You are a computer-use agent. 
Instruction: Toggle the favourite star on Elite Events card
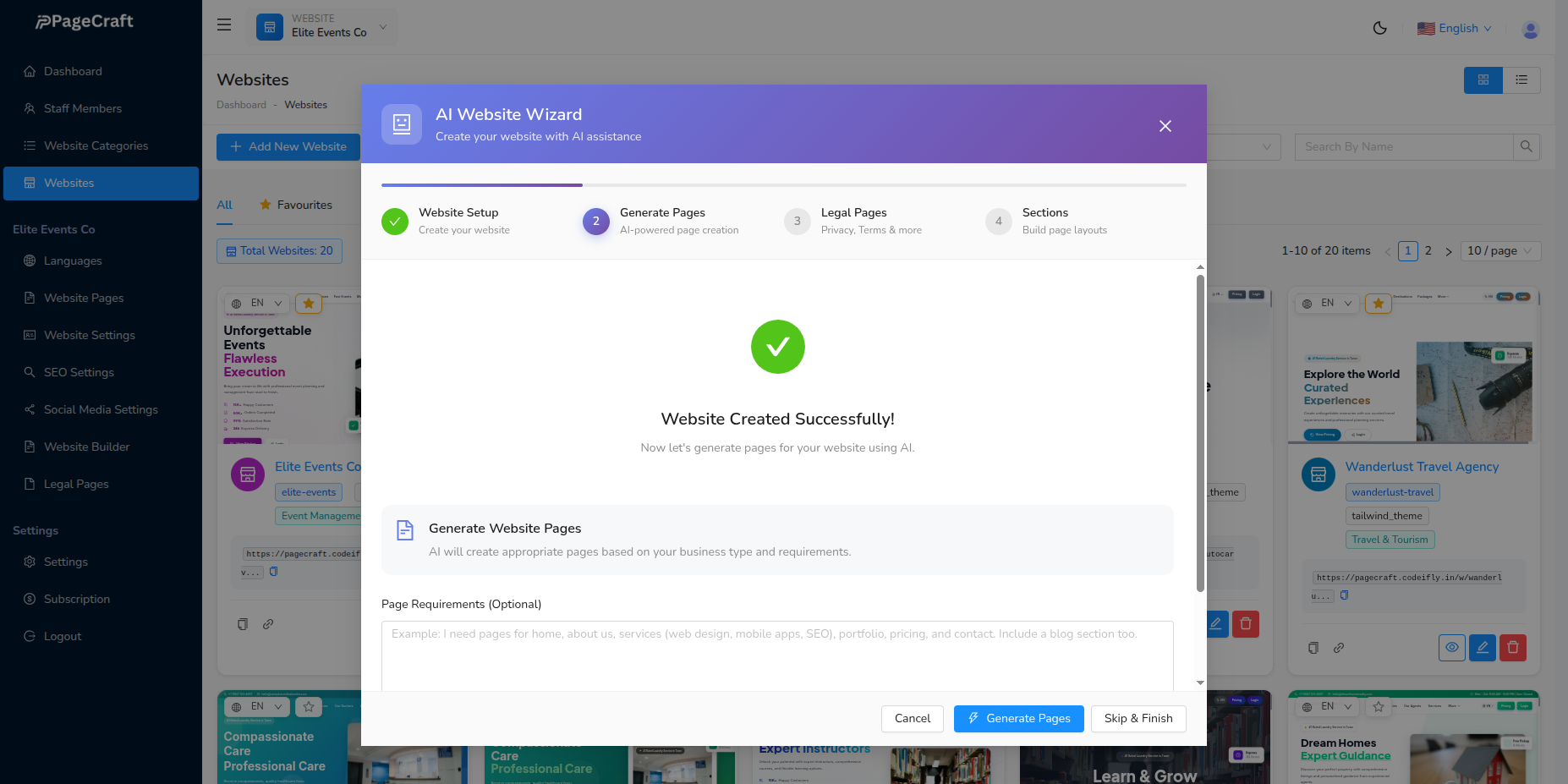pos(308,303)
